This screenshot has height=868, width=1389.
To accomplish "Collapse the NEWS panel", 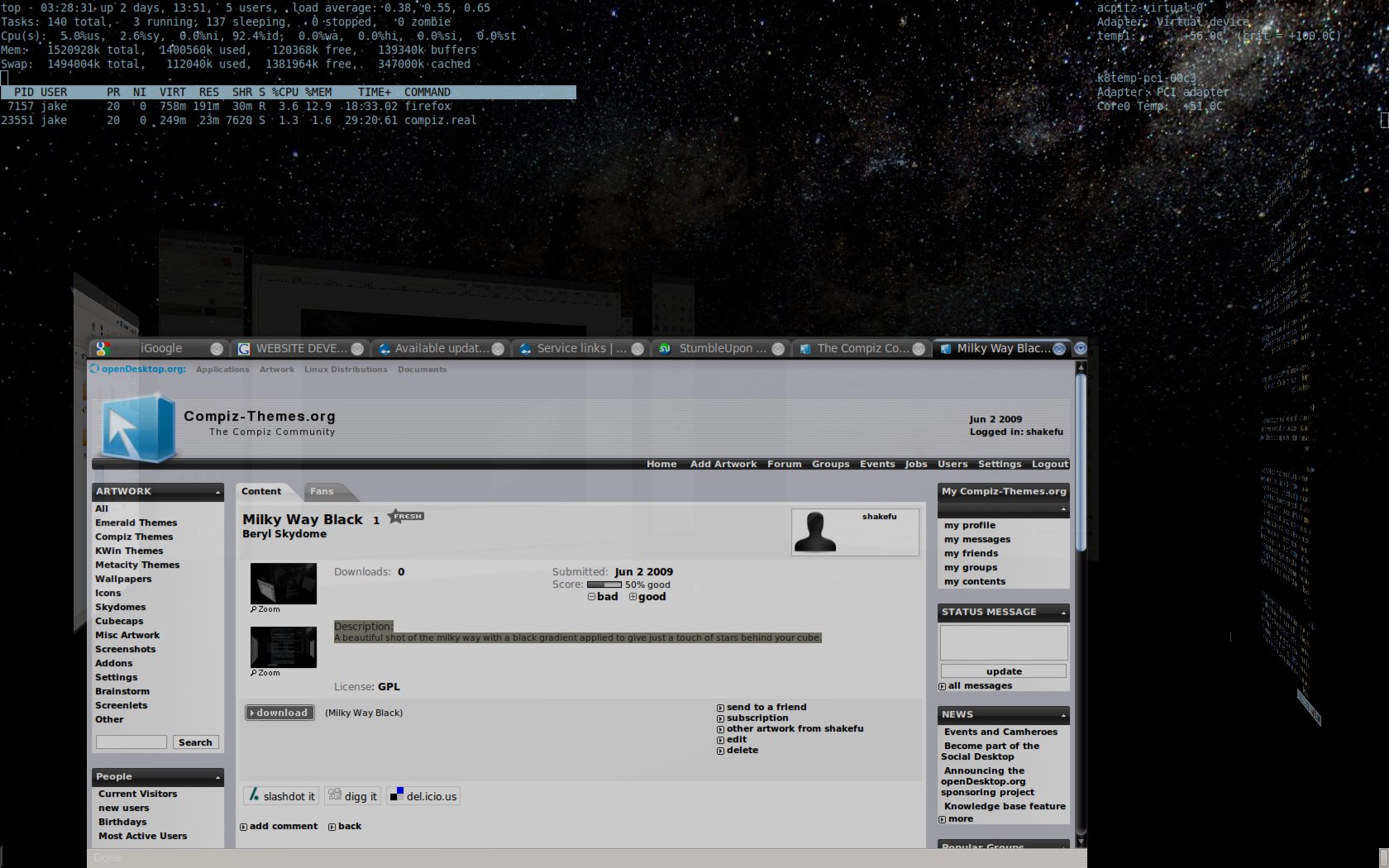I will click(x=1064, y=715).
